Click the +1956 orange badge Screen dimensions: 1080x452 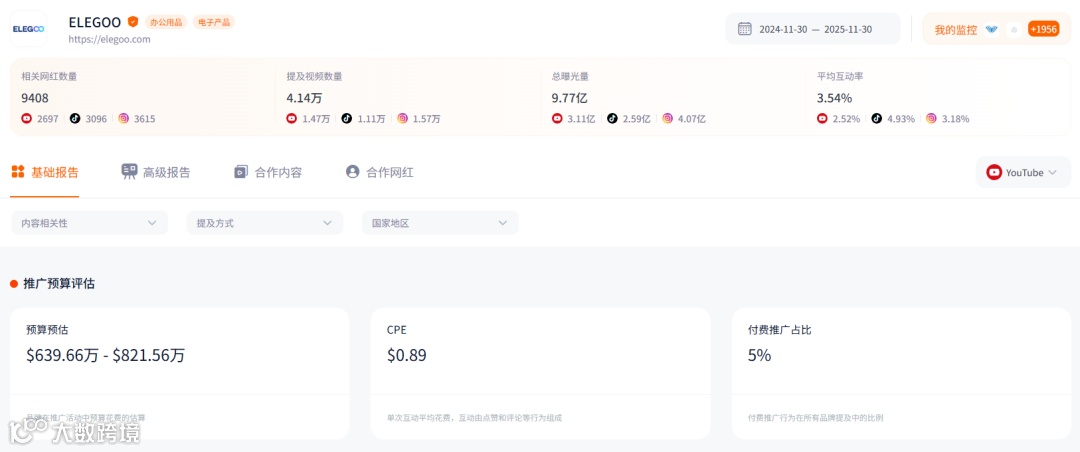tap(1043, 29)
